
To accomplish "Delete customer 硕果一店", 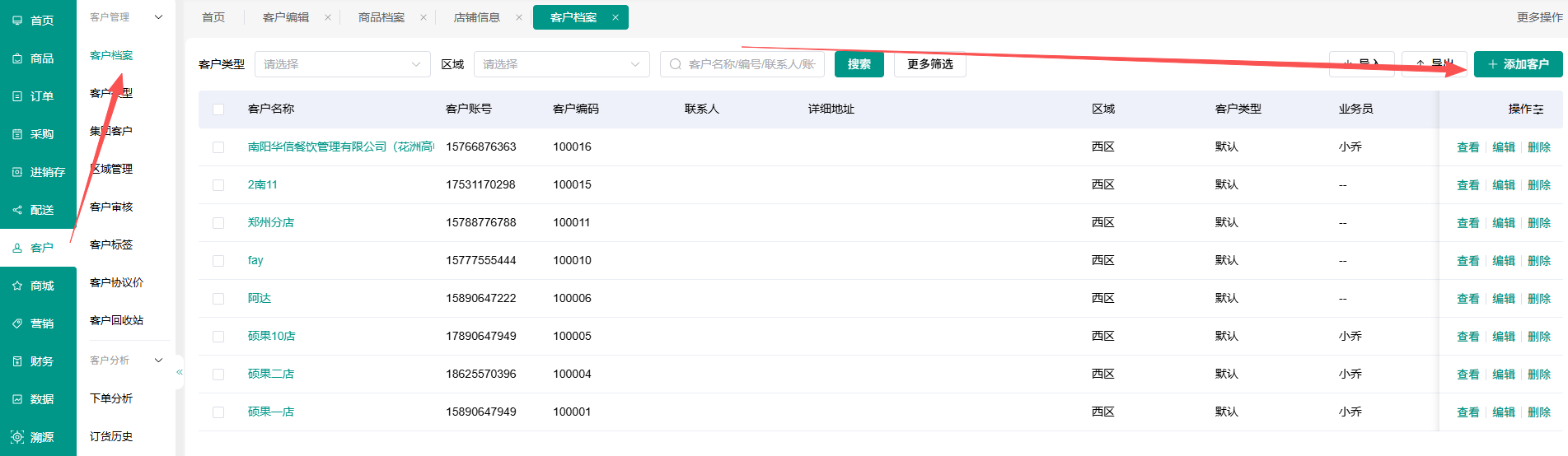I will 1539,412.
